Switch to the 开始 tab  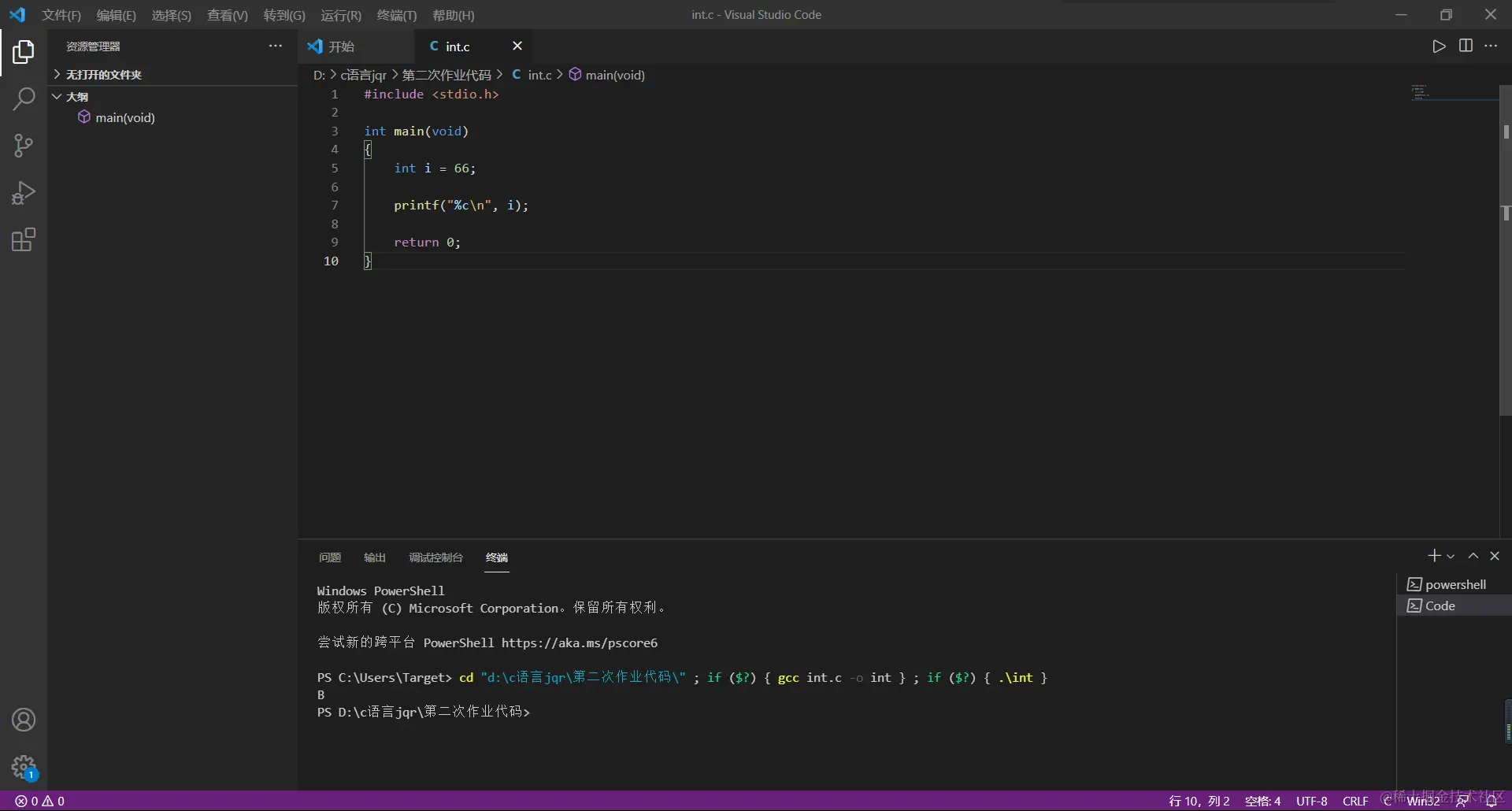tap(356, 46)
